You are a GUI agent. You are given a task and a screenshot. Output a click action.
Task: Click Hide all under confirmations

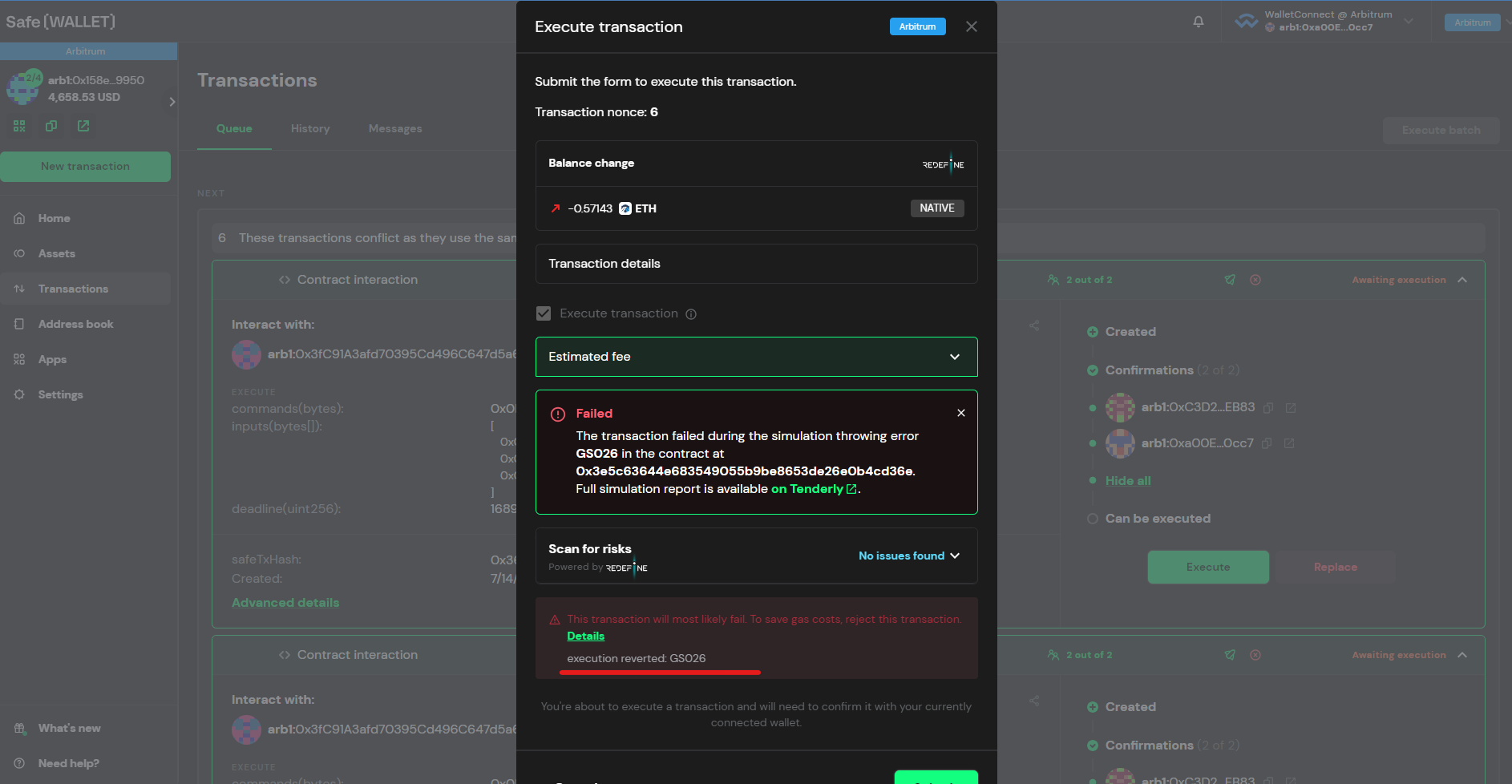tap(1127, 480)
